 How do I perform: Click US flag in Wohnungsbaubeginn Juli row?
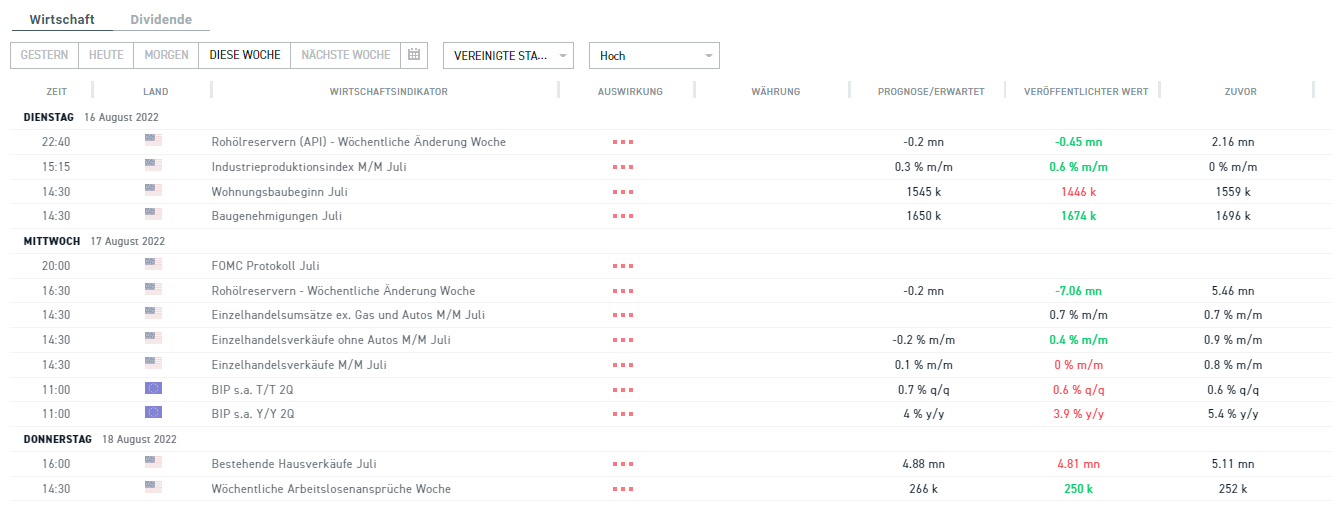click(x=153, y=189)
